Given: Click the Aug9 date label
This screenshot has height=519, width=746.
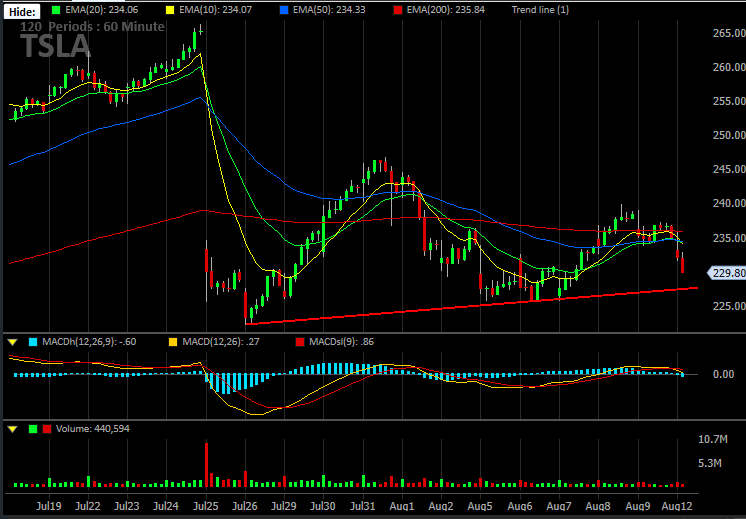Looking at the screenshot, I should [x=638, y=506].
